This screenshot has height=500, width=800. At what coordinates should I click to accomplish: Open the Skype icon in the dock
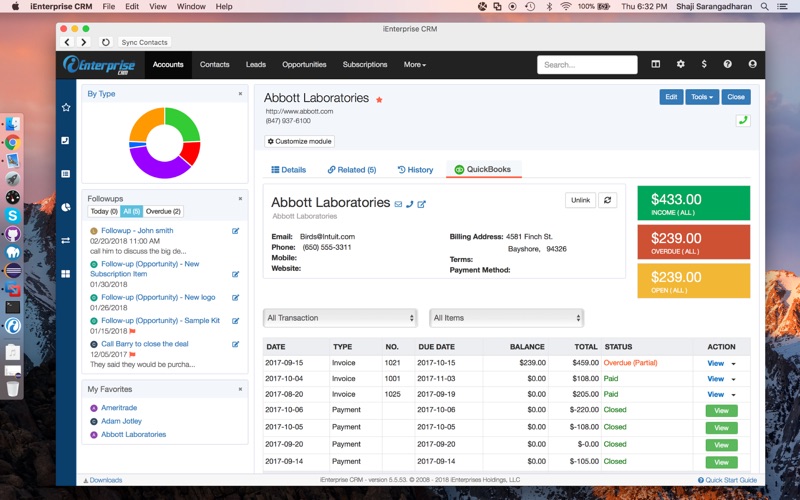13,215
